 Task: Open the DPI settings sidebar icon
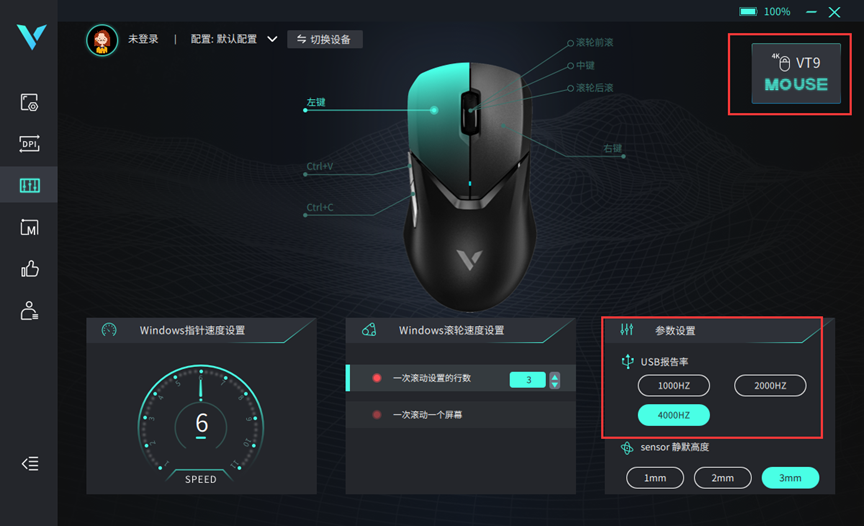click(x=29, y=144)
